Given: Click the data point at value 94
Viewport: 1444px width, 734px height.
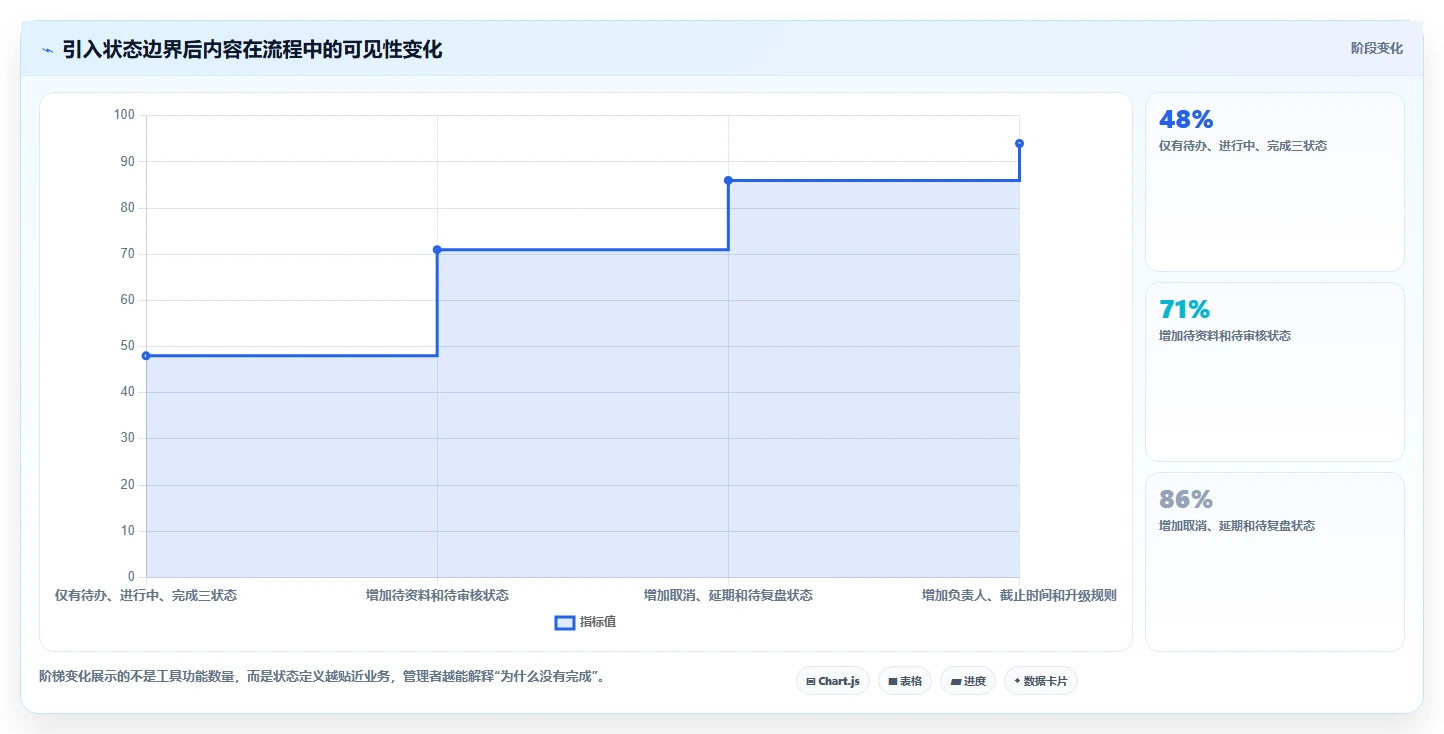Looking at the screenshot, I should click(x=1019, y=143).
